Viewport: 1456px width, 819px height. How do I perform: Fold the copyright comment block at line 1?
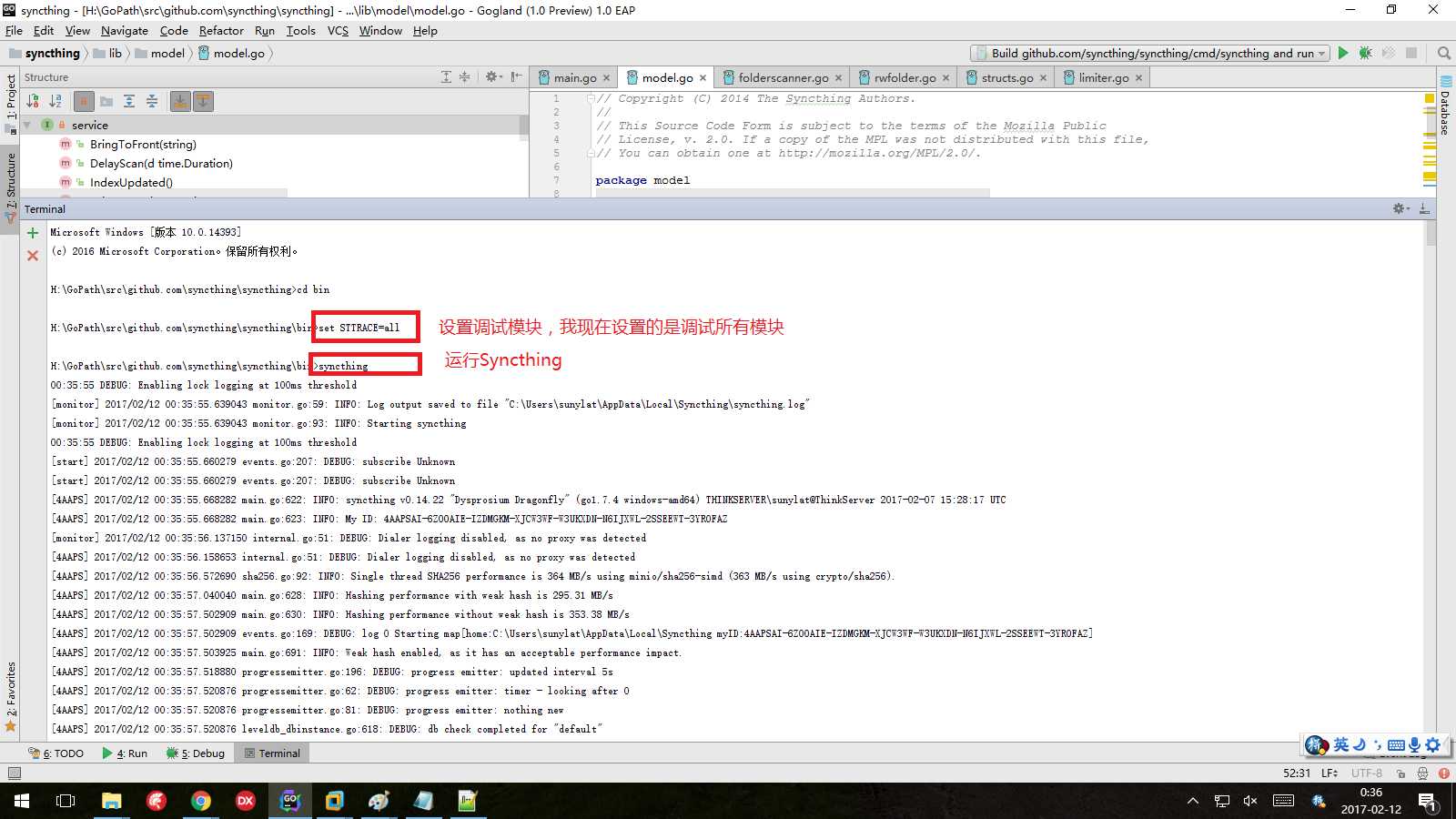coord(591,98)
